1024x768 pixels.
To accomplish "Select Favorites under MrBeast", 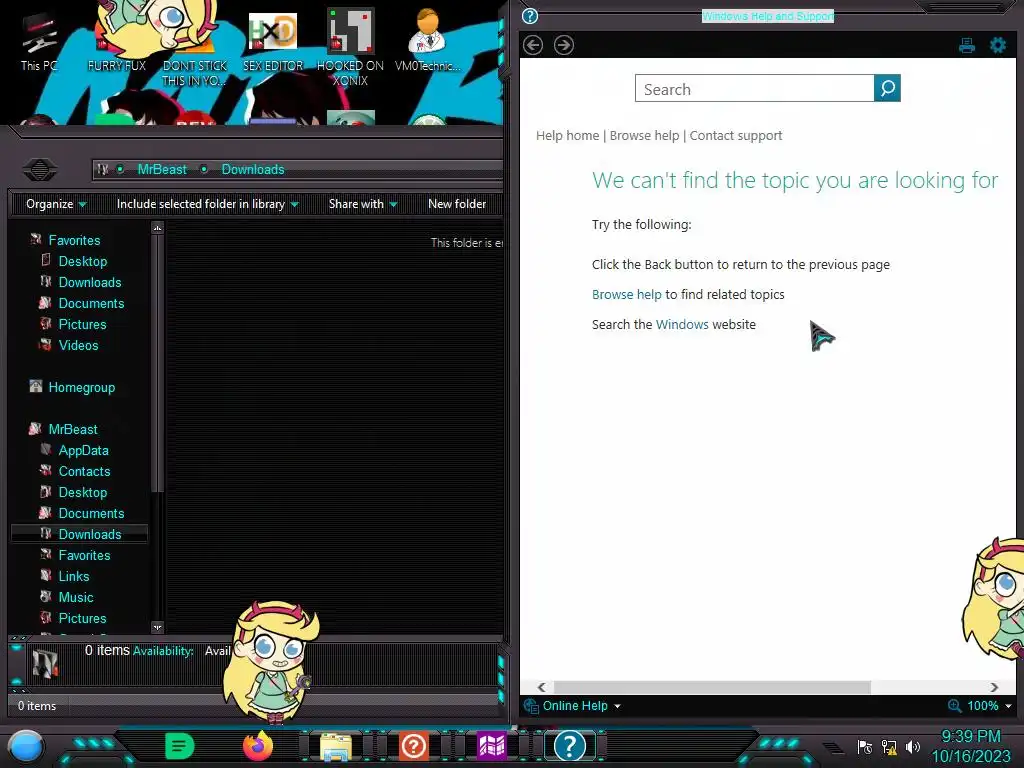I will tap(84, 555).
